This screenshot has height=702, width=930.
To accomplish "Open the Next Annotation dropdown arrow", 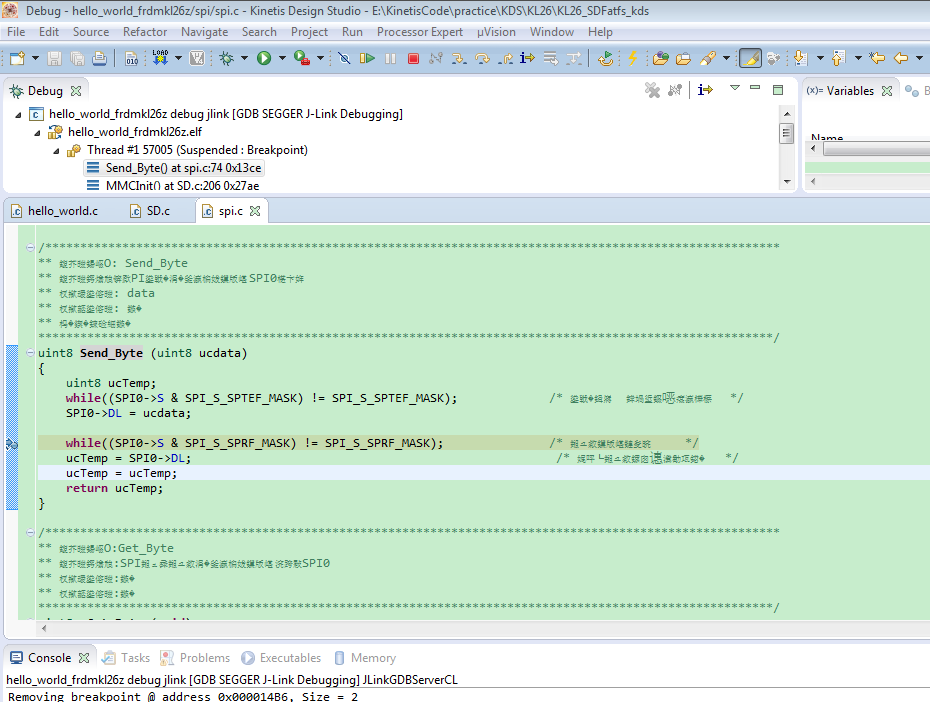I will coord(820,58).
